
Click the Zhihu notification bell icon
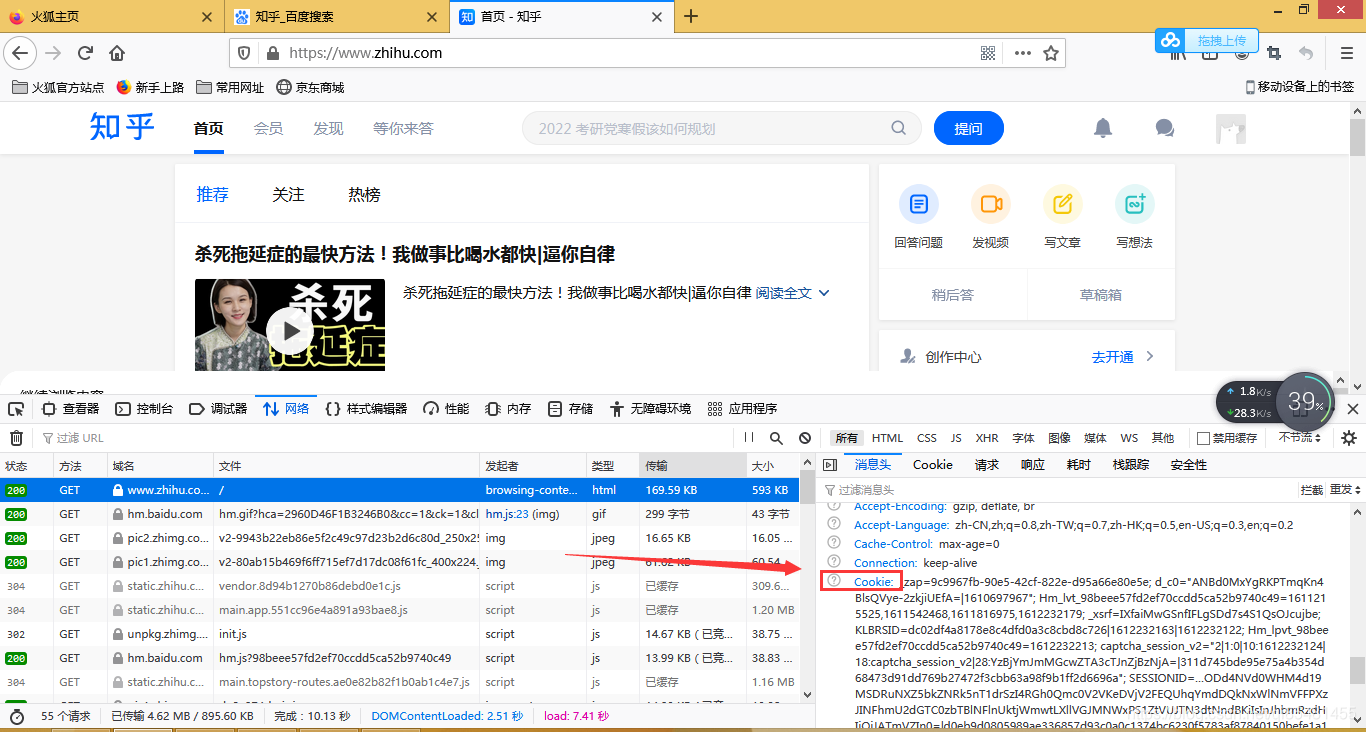tap(1103, 128)
